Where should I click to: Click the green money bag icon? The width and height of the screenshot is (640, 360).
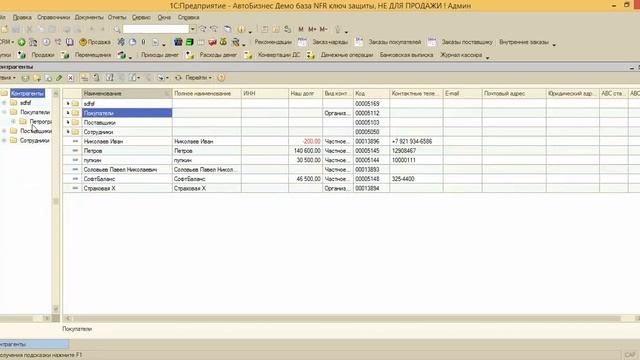223,42
